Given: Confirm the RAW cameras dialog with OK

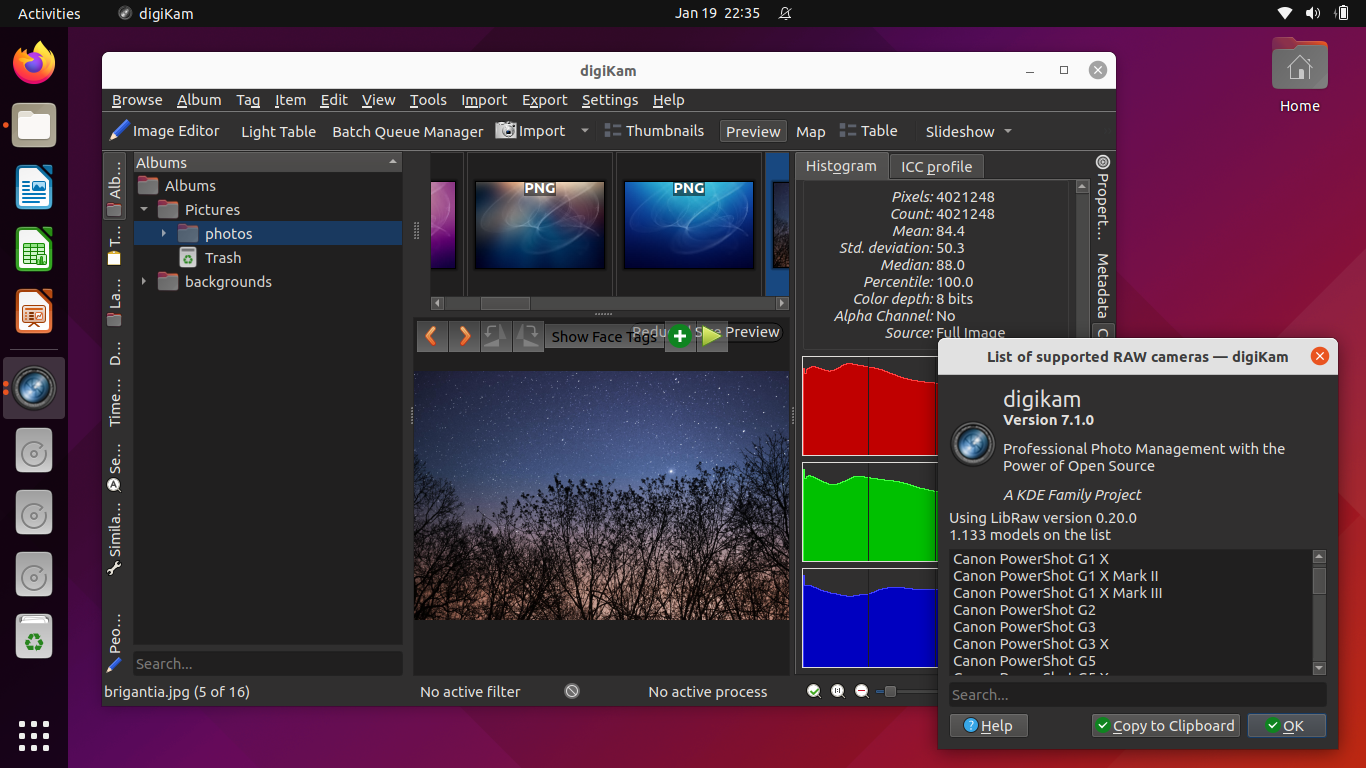Looking at the screenshot, I should point(1287,726).
